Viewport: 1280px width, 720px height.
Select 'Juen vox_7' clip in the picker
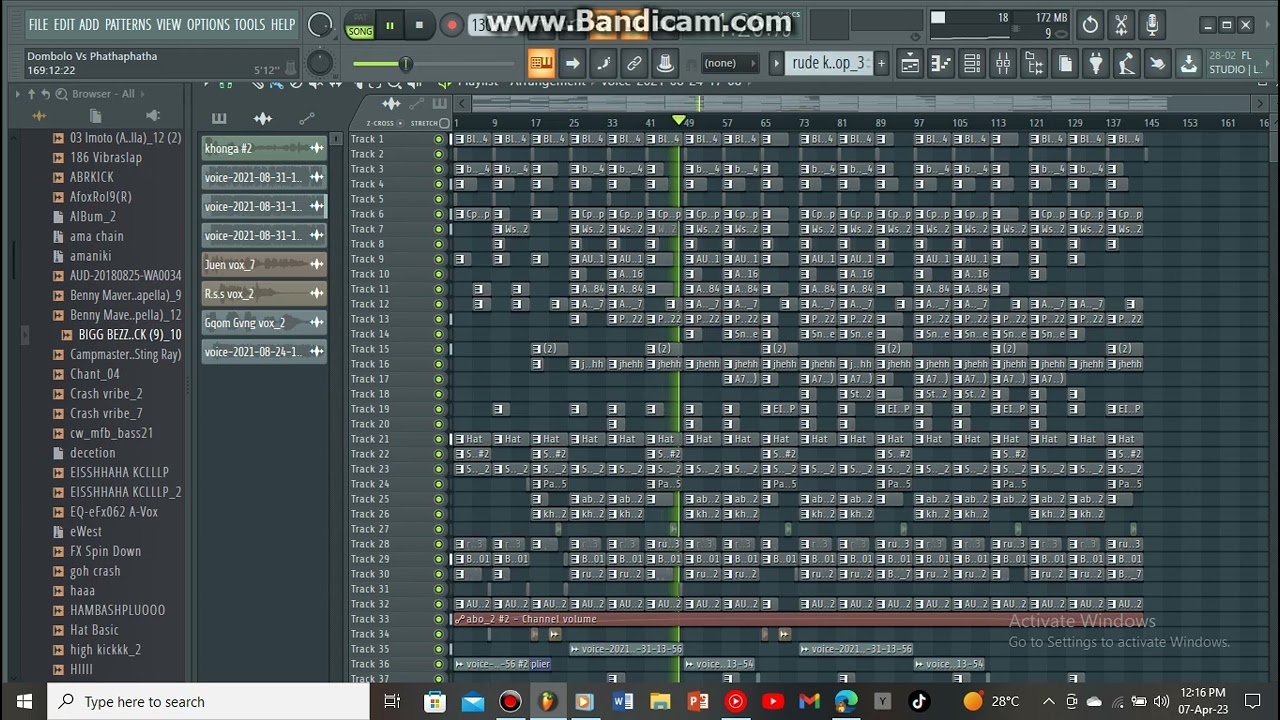pyautogui.click(x=264, y=264)
